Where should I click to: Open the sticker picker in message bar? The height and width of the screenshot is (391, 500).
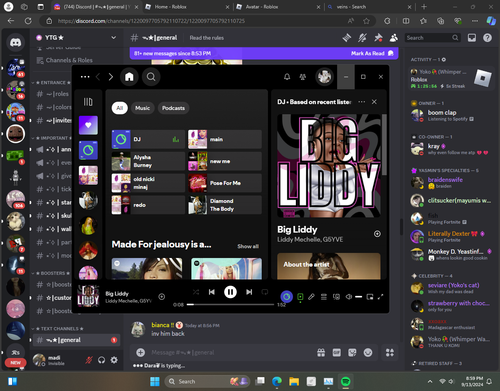352,352
